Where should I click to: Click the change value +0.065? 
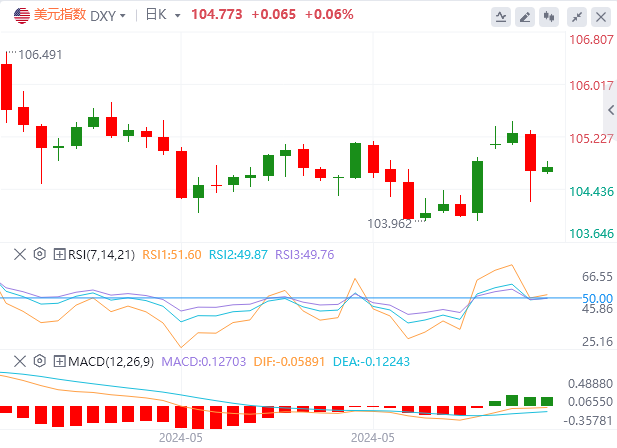pos(273,15)
